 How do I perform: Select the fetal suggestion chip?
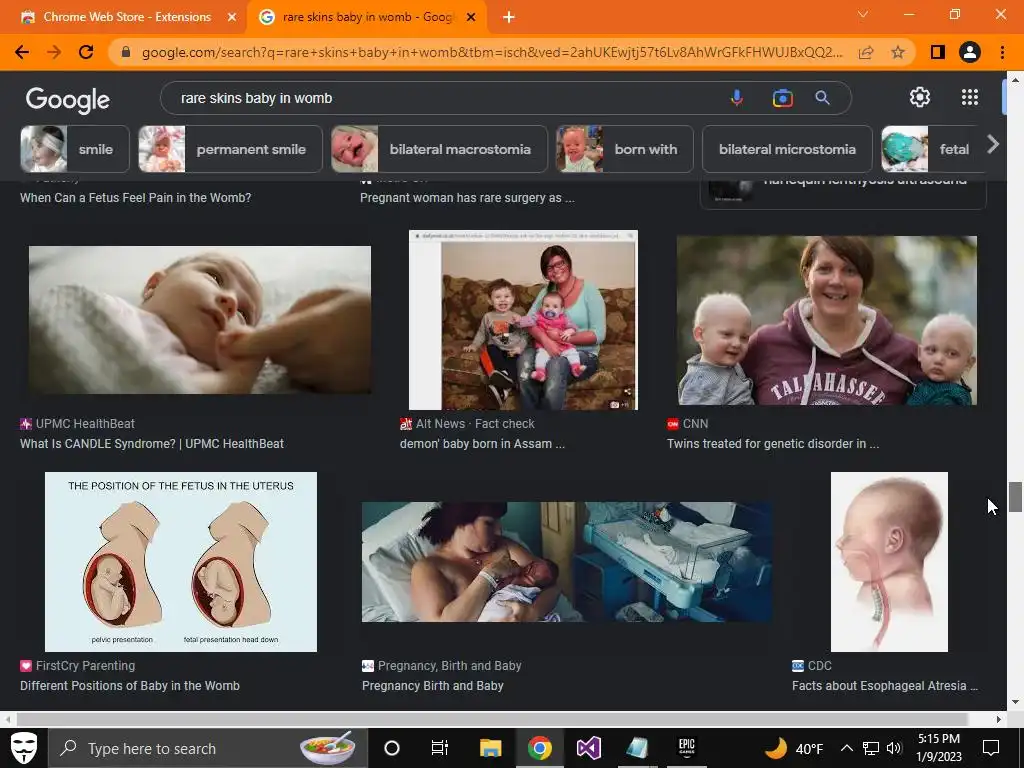(929, 149)
